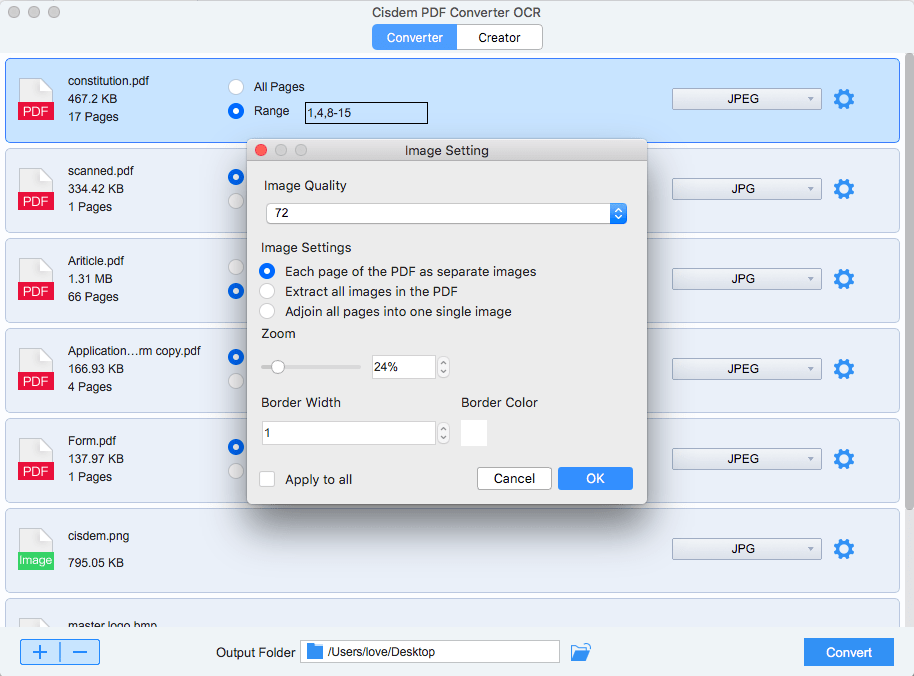The image size is (914, 676).
Task: Select the Ariticle.pdf file name
Action: (96, 260)
